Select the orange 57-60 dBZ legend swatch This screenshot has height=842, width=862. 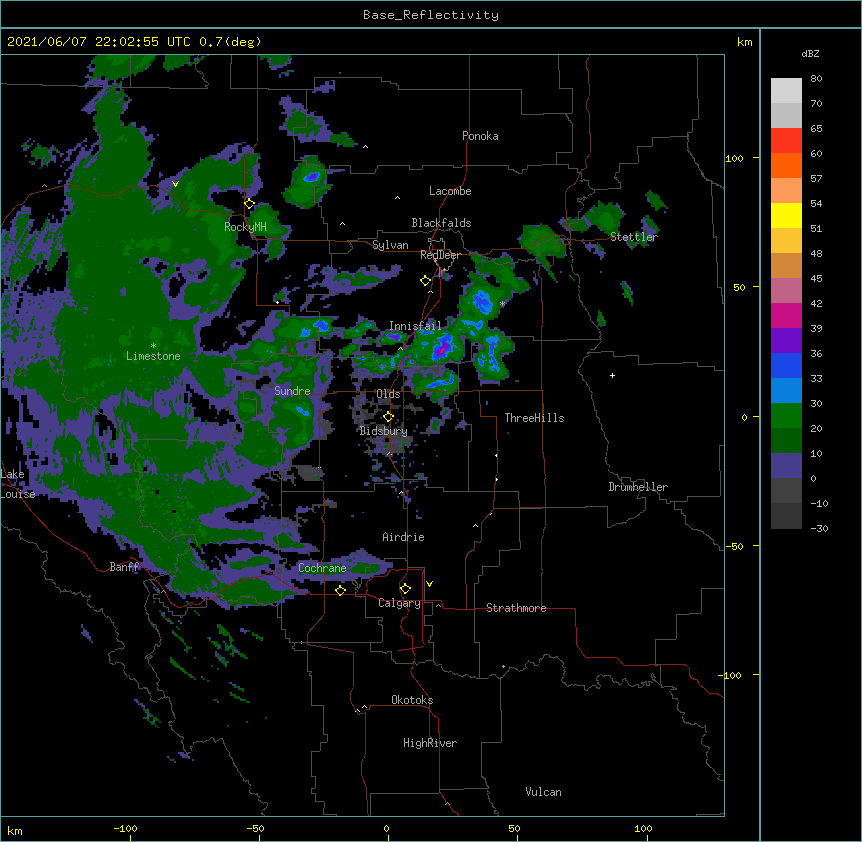[x=786, y=165]
